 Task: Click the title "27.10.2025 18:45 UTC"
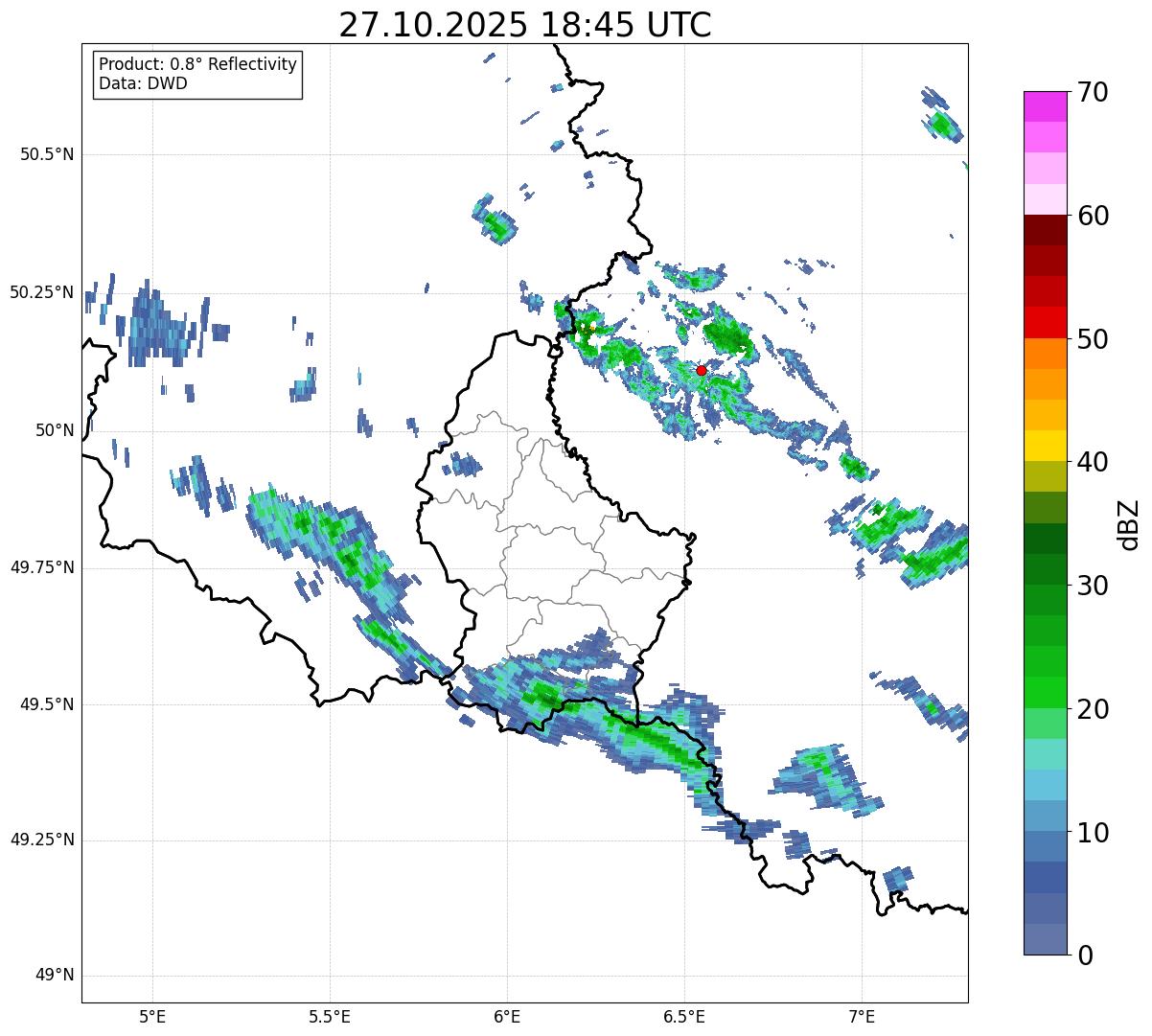525,25
